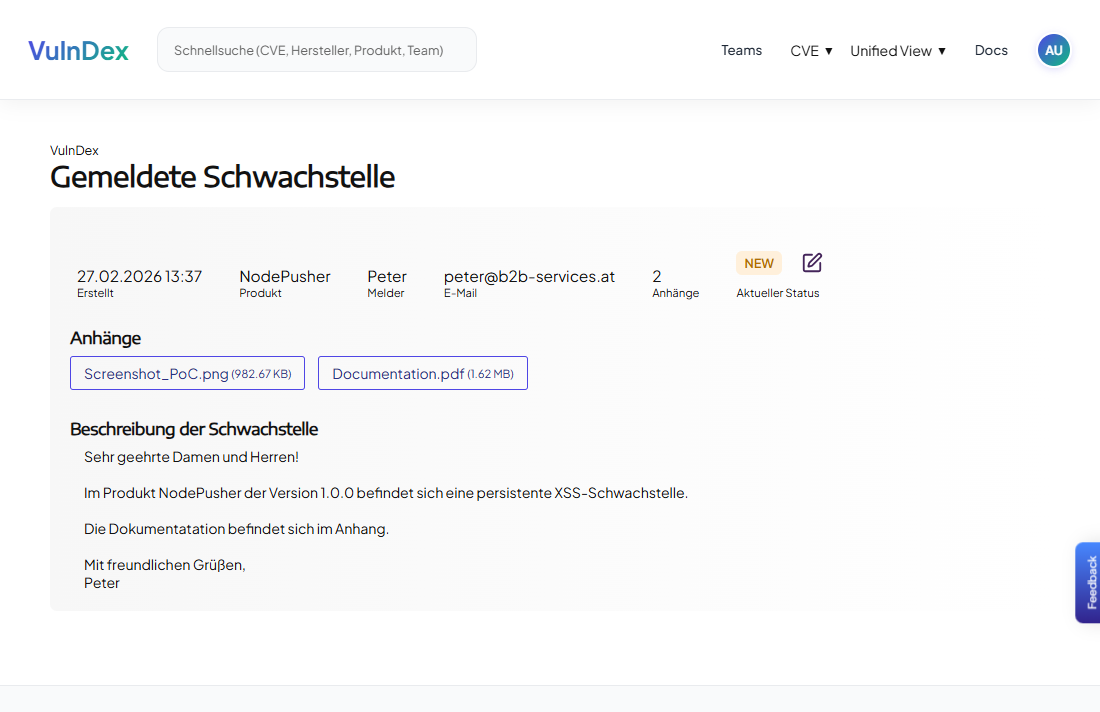Open the AU user avatar menu
This screenshot has width=1100, height=712.
(1053, 50)
